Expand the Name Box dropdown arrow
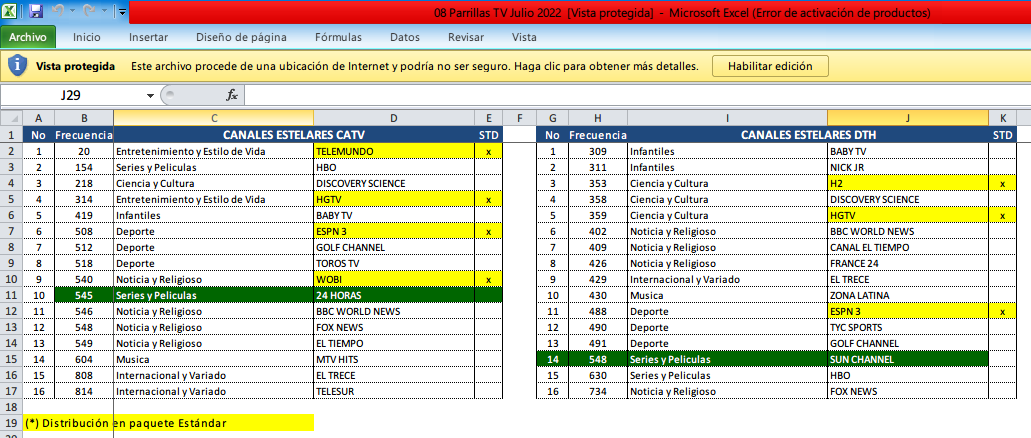 pyautogui.click(x=151, y=96)
